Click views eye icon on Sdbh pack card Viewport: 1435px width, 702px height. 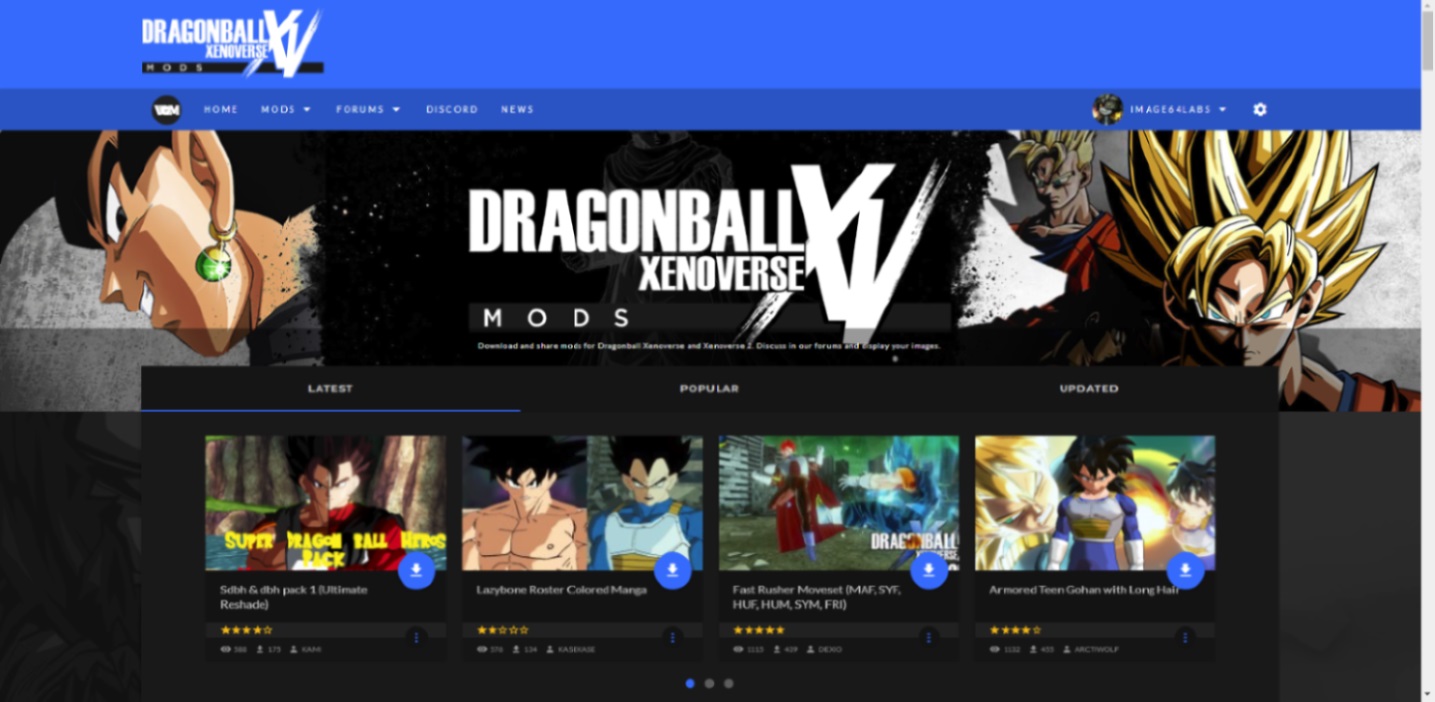coord(225,650)
